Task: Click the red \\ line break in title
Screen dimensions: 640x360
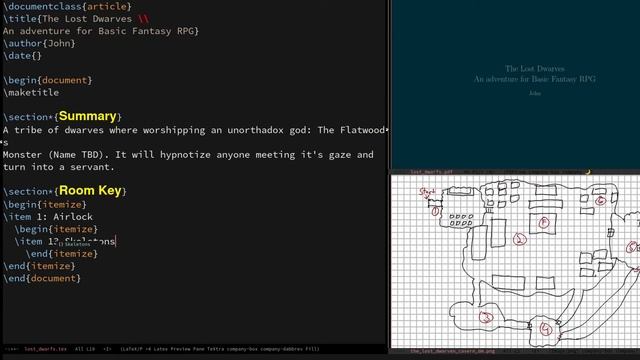Action: click(143, 19)
